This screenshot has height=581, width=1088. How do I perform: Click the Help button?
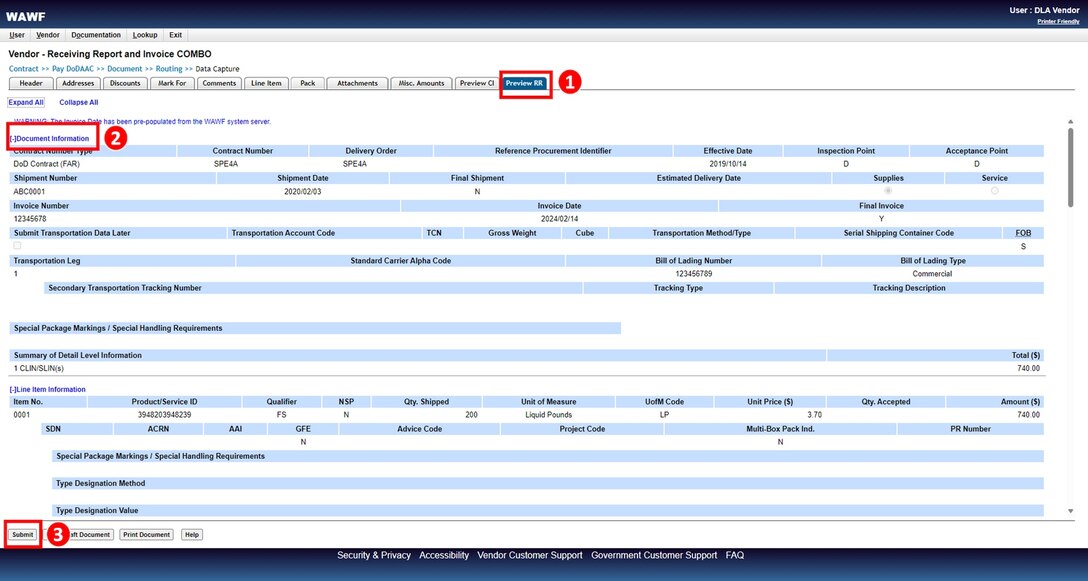click(192, 534)
